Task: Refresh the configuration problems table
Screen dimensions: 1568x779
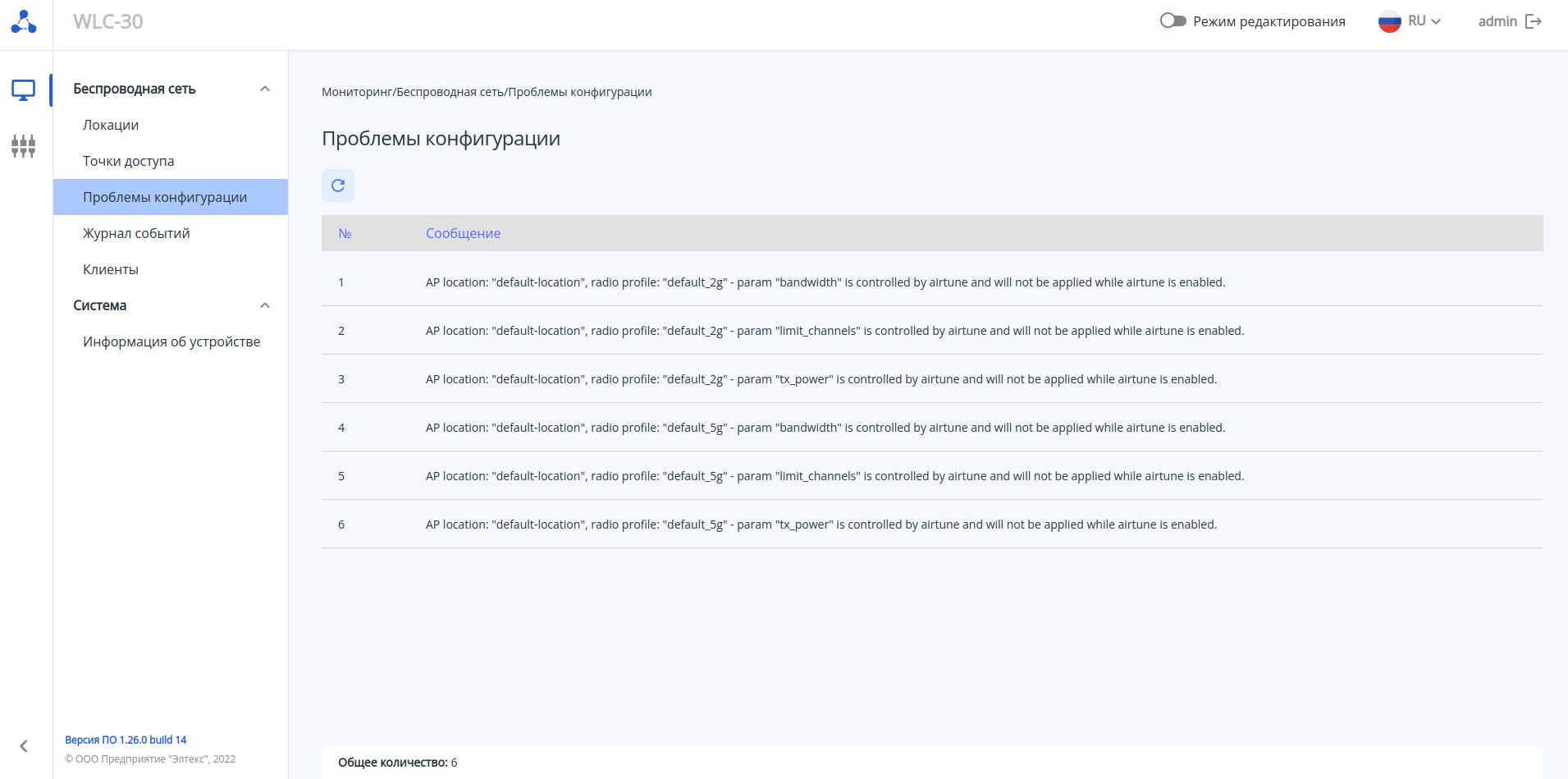Action: 338,186
